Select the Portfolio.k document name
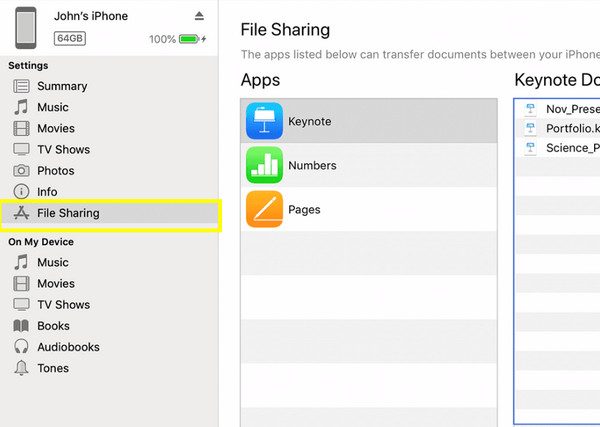 click(573, 128)
